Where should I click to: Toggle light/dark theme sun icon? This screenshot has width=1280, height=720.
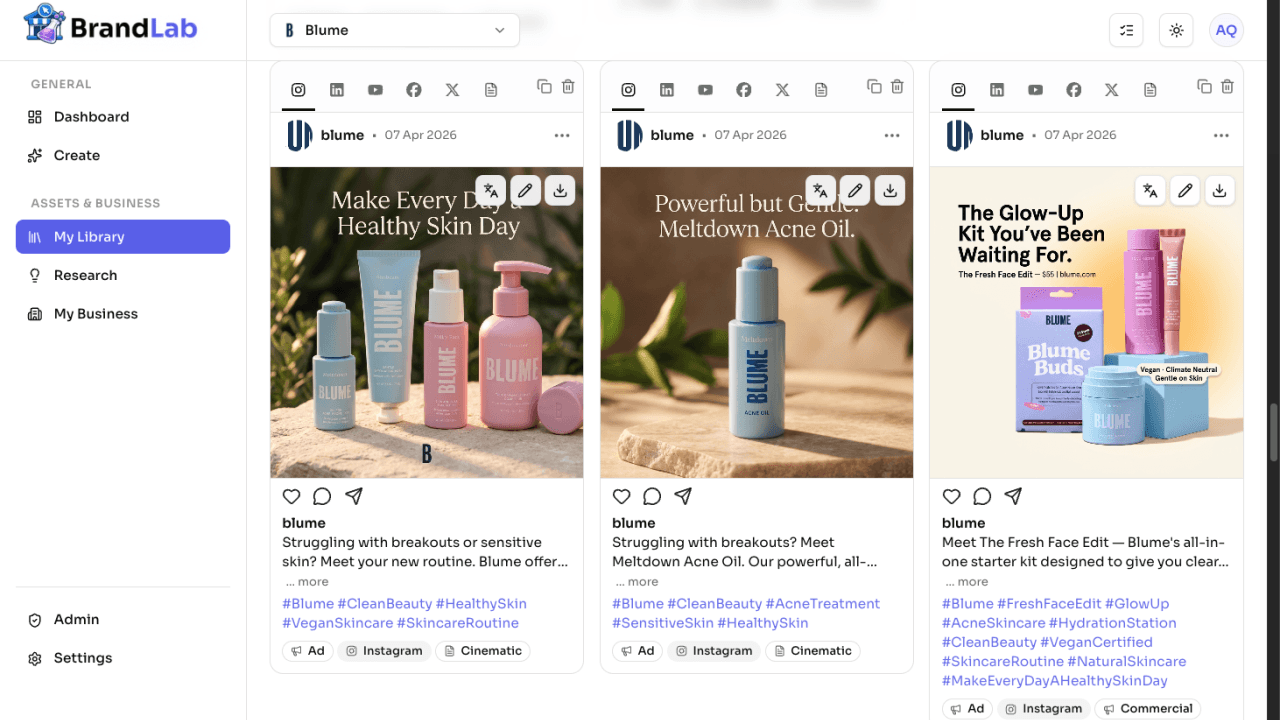click(x=1176, y=30)
